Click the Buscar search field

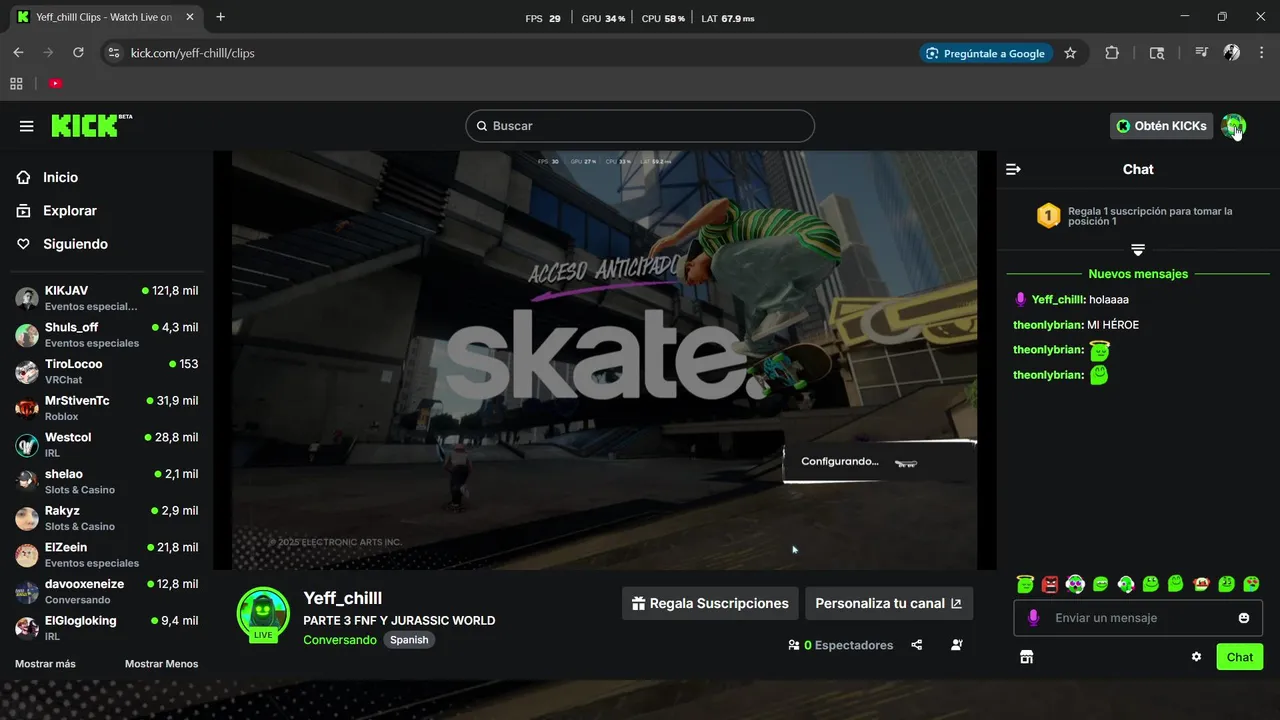point(640,126)
